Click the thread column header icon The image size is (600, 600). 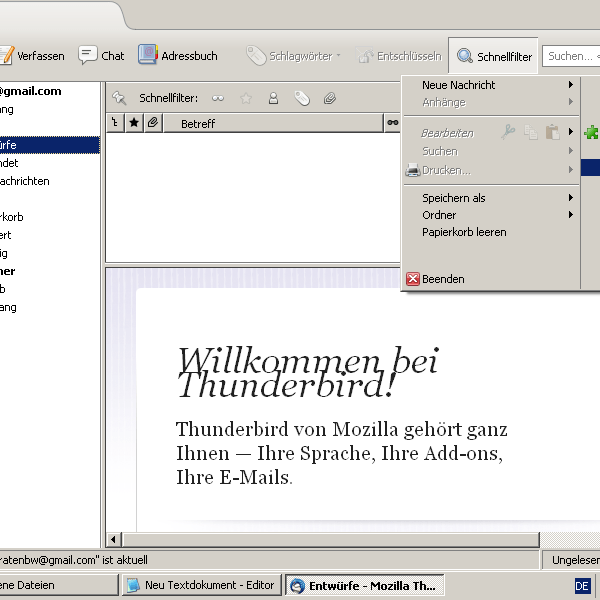(x=115, y=123)
